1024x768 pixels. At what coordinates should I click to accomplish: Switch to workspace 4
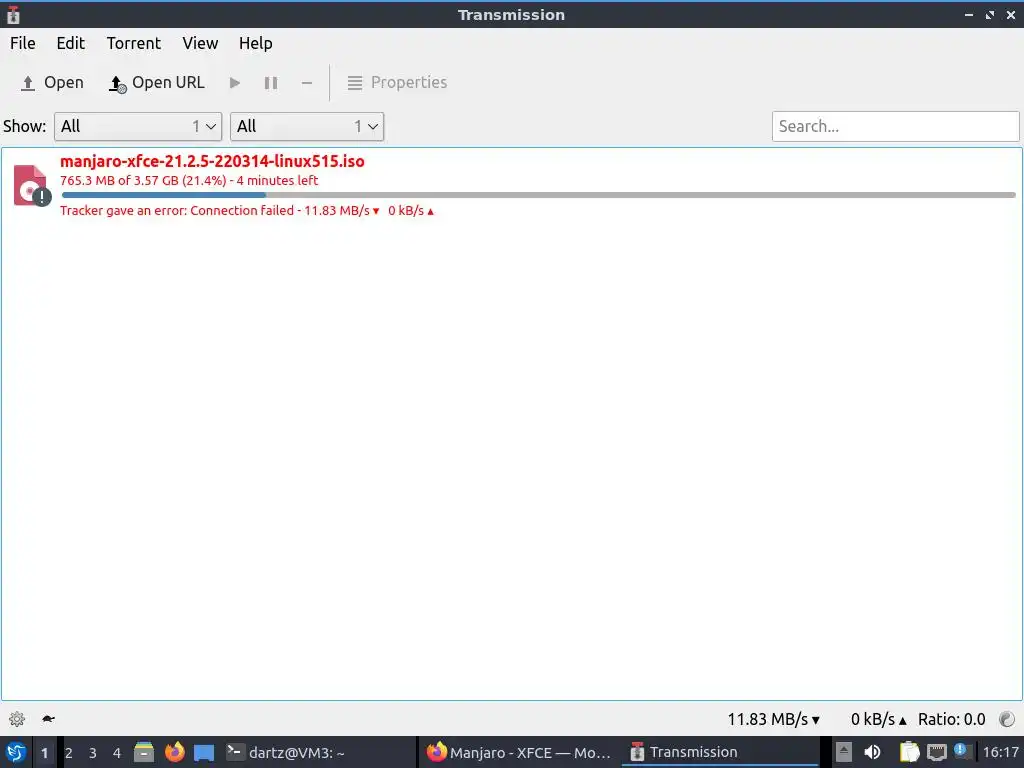tap(117, 753)
